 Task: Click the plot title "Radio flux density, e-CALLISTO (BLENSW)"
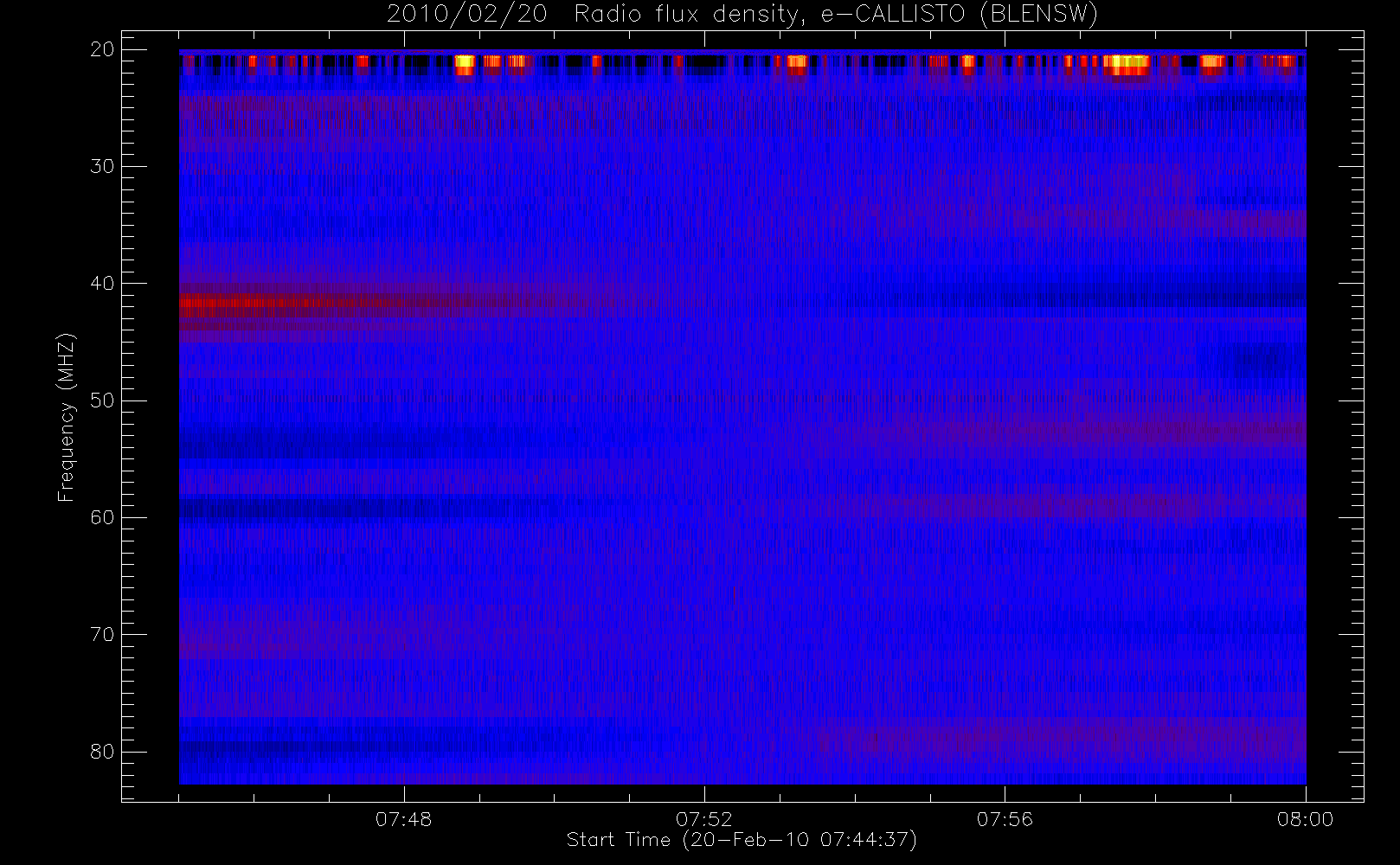coord(836,15)
